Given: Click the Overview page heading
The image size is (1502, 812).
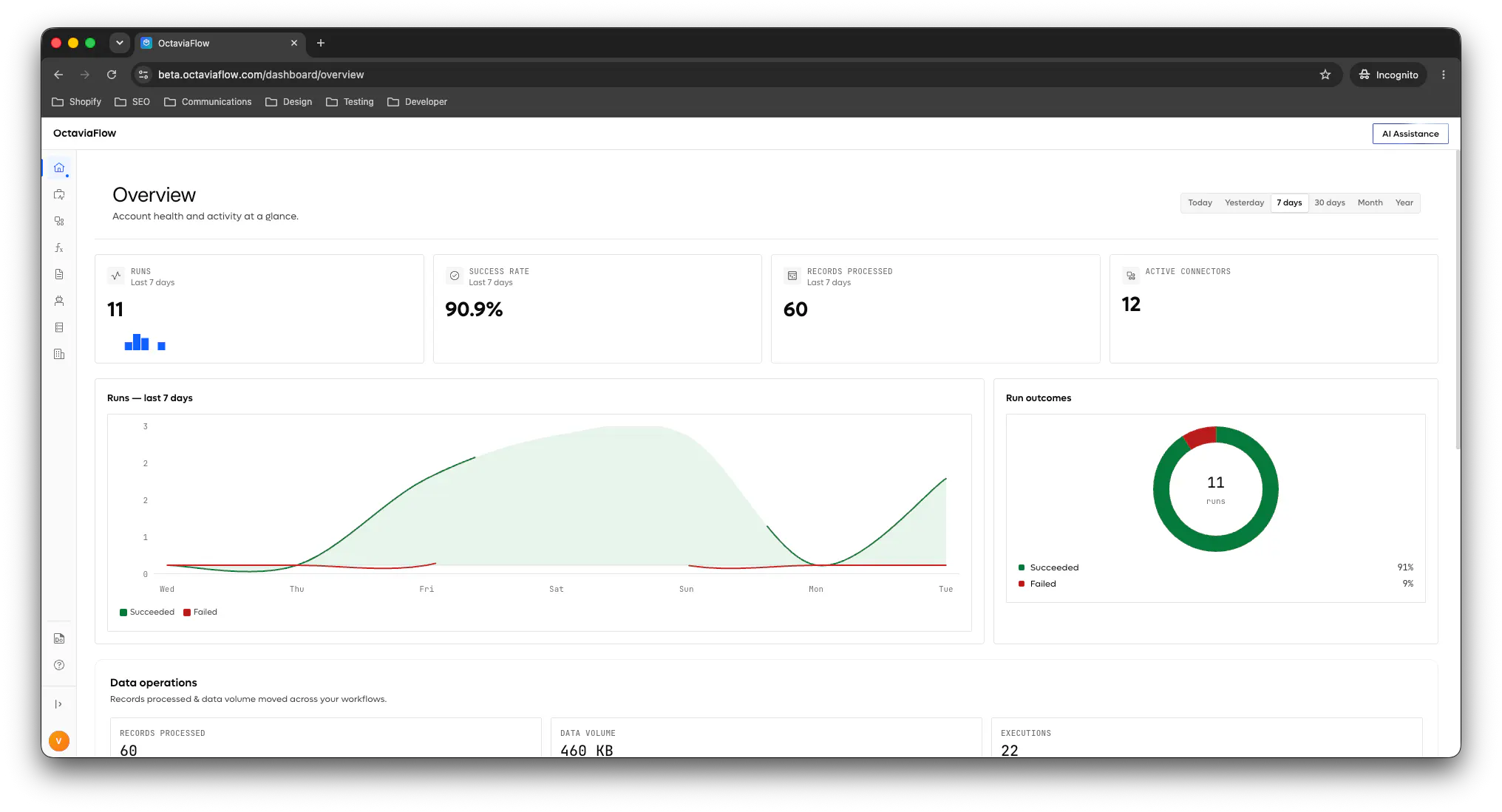Looking at the screenshot, I should [x=154, y=195].
